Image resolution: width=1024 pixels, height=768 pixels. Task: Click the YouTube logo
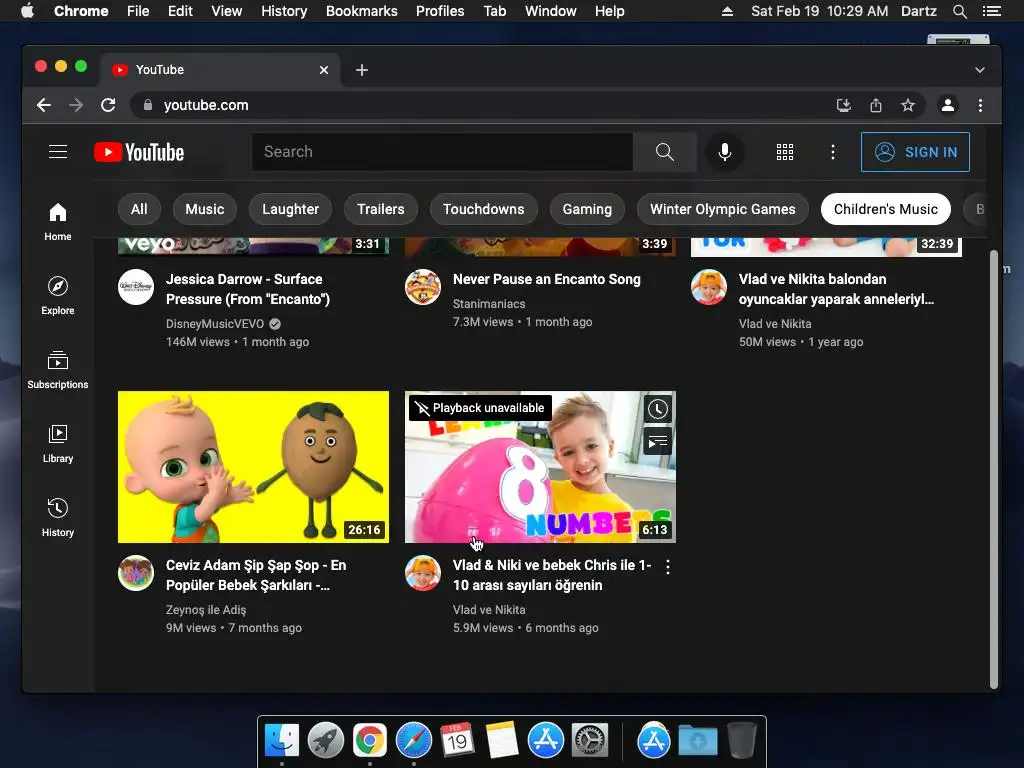(x=138, y=152)
